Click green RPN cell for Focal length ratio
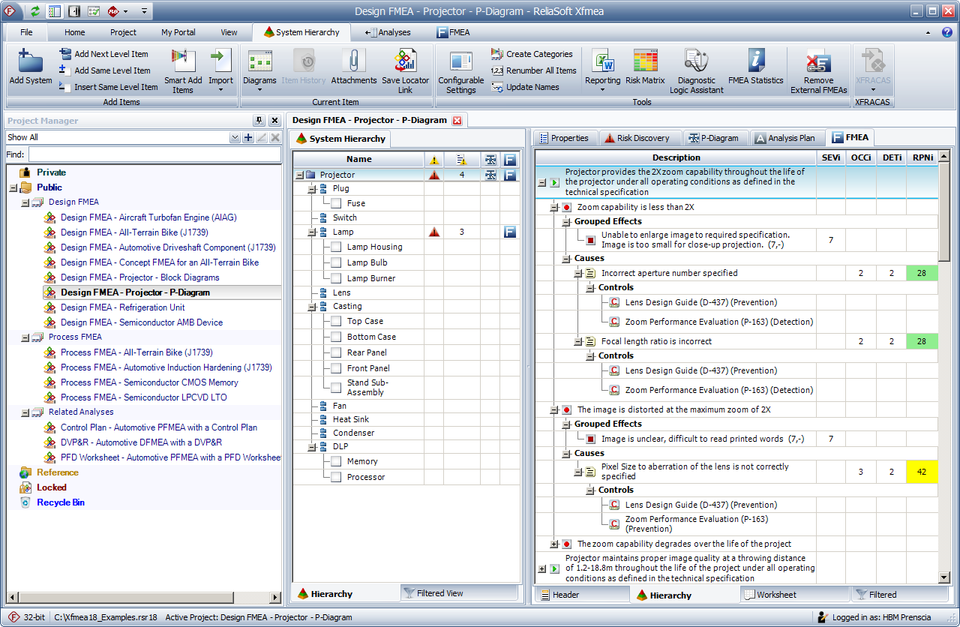This screenshot has width=960, height=627. tap(921, 342)
